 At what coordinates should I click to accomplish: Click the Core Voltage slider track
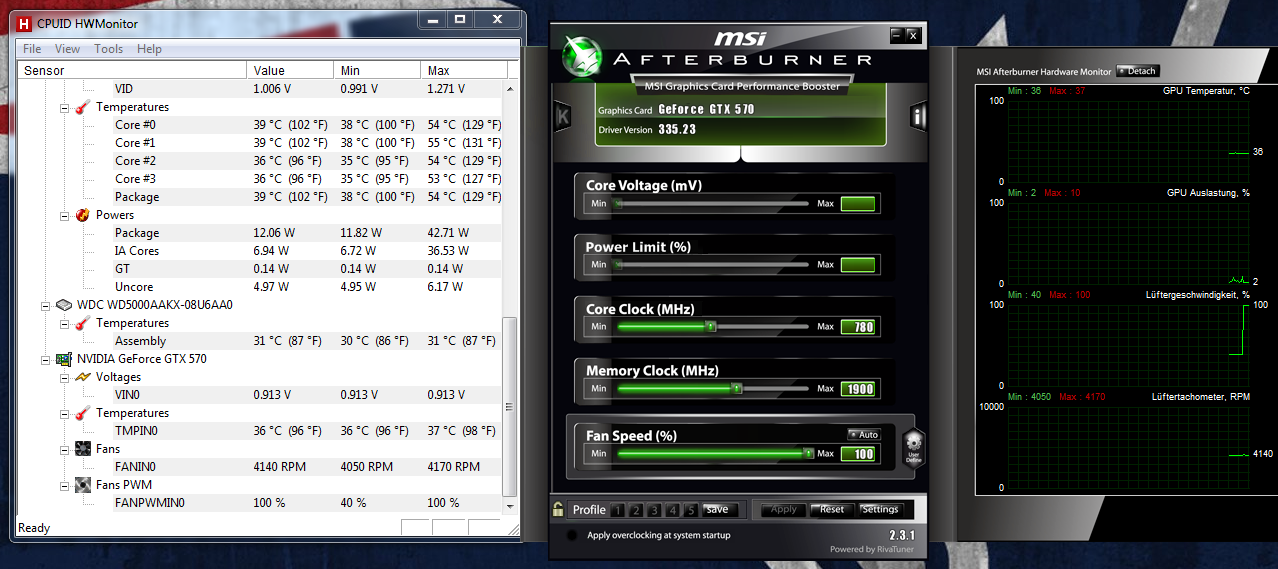click(x=712, y=204)
